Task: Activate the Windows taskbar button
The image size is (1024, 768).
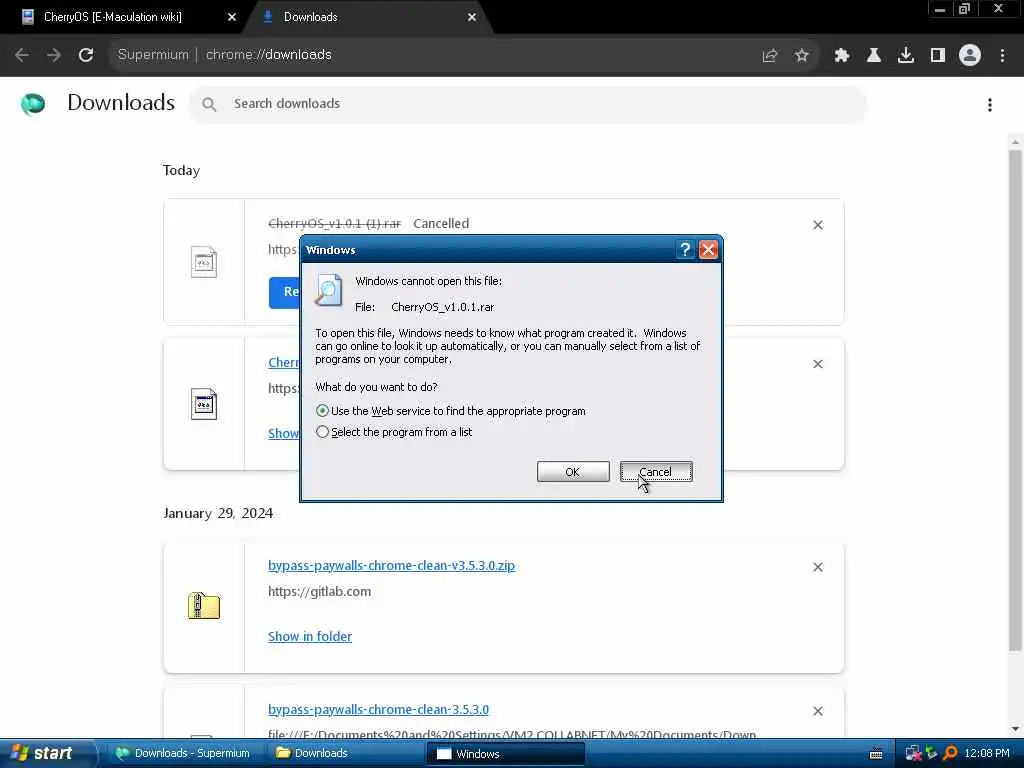Action: pos(505,754)
